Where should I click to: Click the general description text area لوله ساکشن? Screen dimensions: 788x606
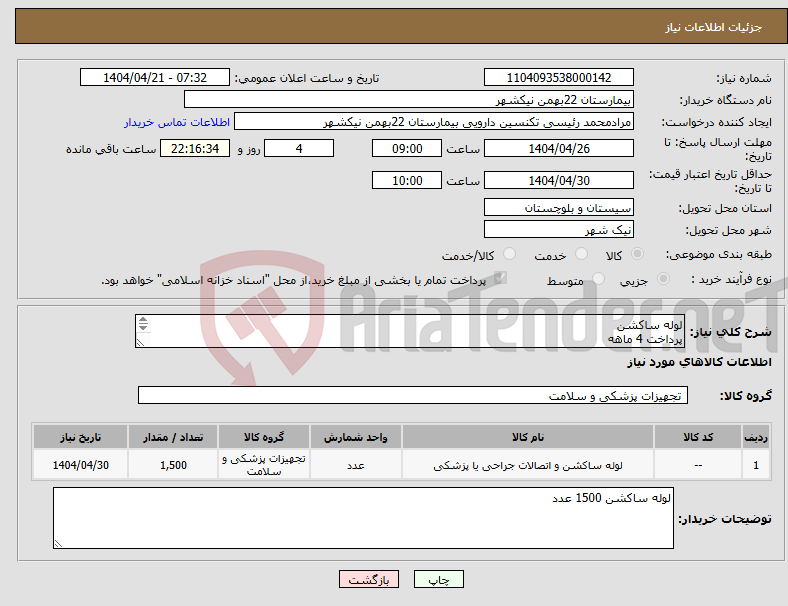click(410, 331)
